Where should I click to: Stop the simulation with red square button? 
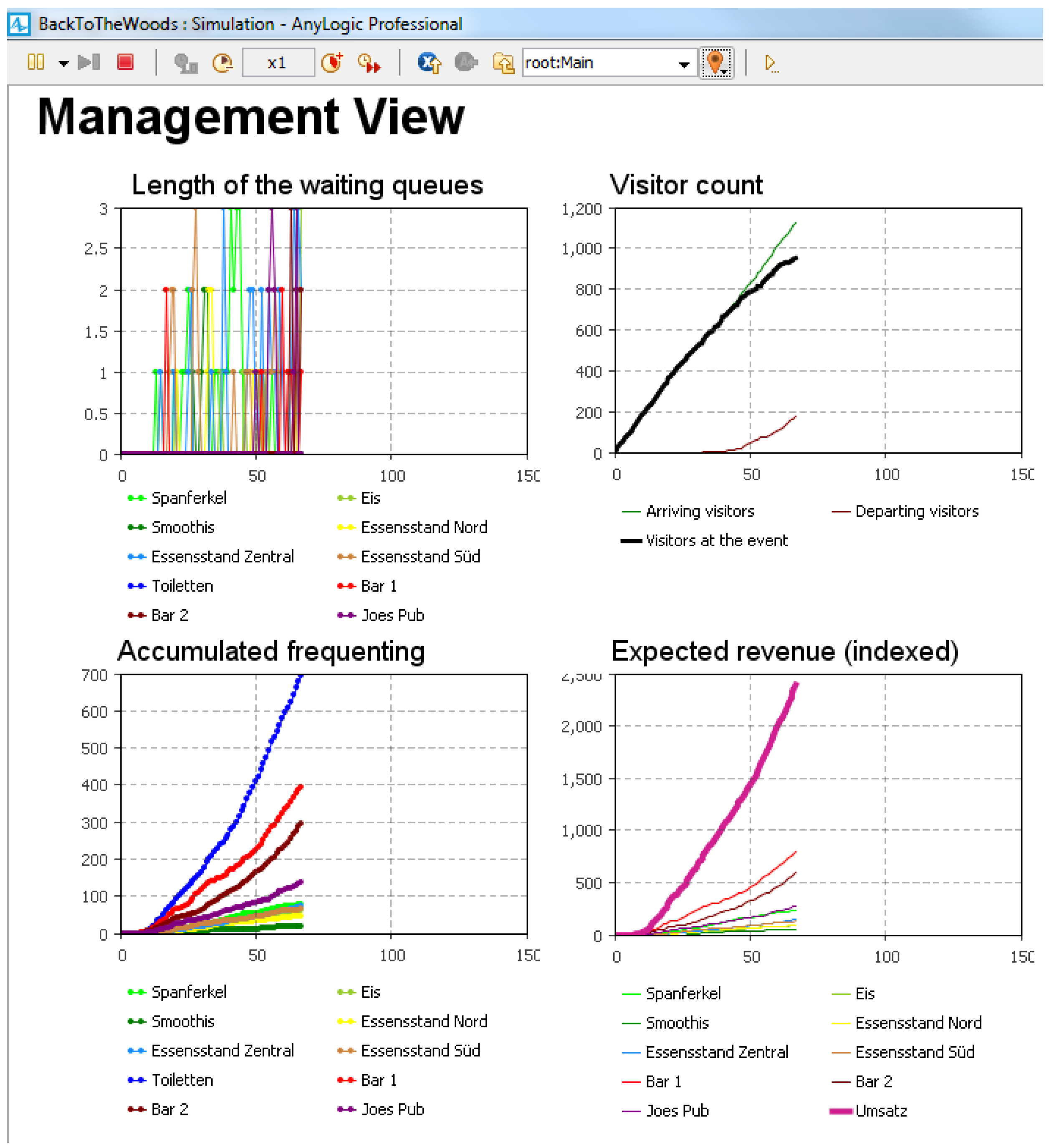[x=125, y=61]
